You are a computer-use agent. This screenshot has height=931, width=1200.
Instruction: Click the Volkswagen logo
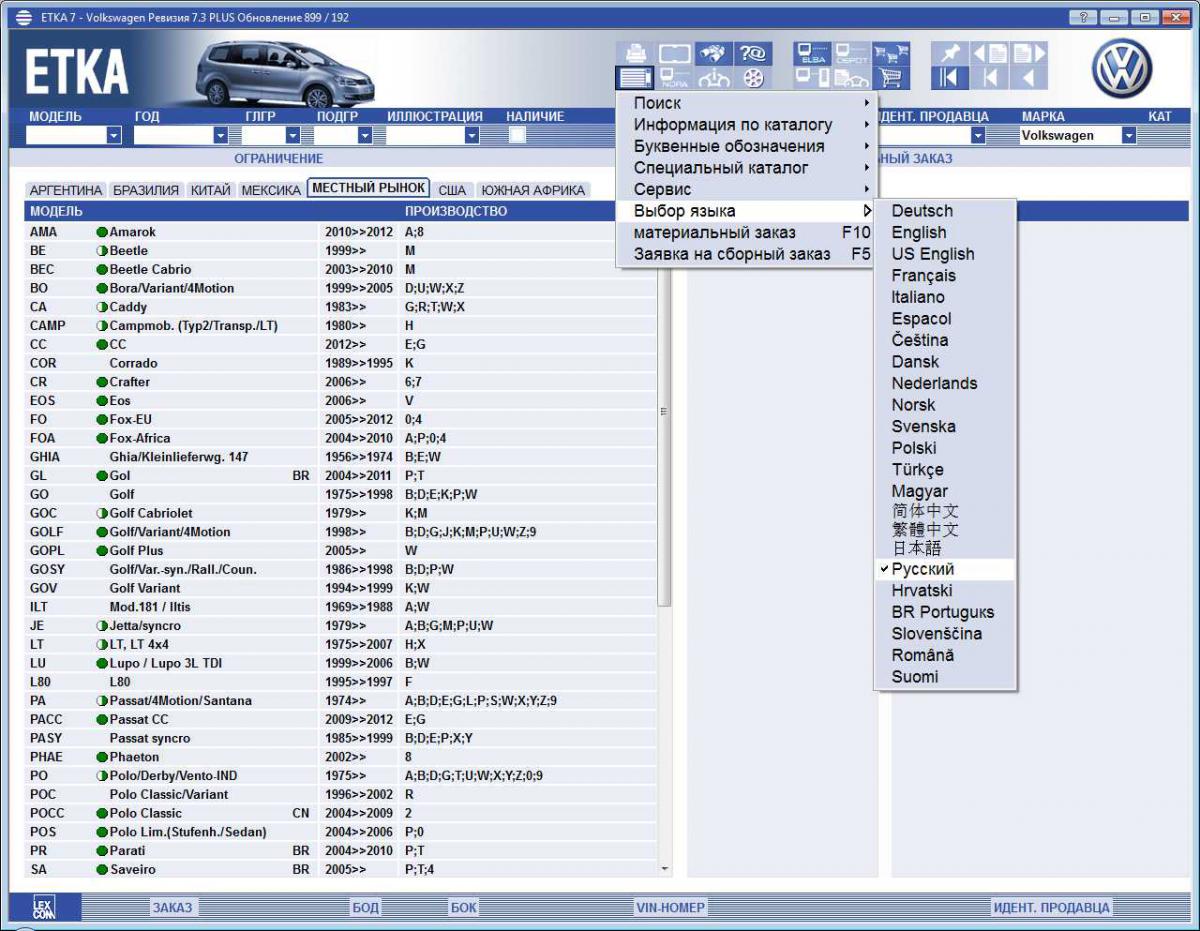pyautogui.click(x=1122, y=68)
